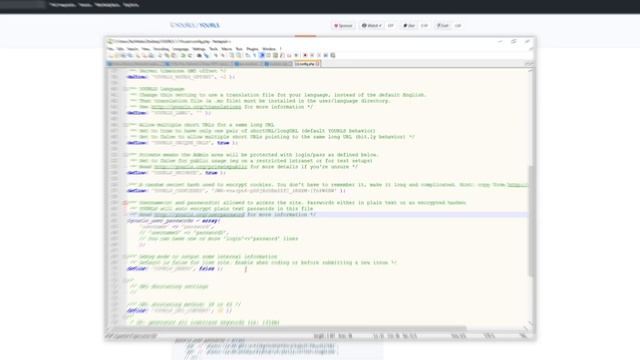
Task: Click the vertical scrollbar's up arrow
Action: pos(531,71)
